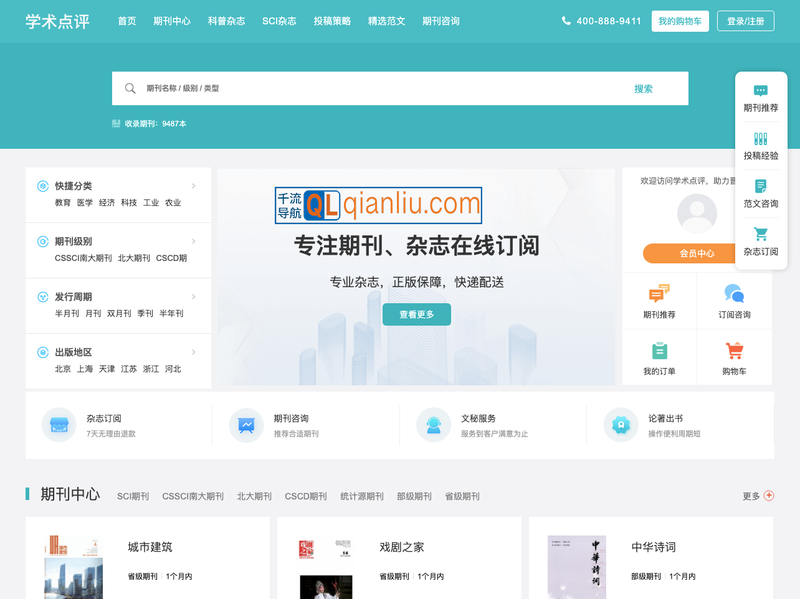This screenshot has height=599, width=800.
Task: Click phone icon next to 400-888-9411
Action: tap(568, 20)
